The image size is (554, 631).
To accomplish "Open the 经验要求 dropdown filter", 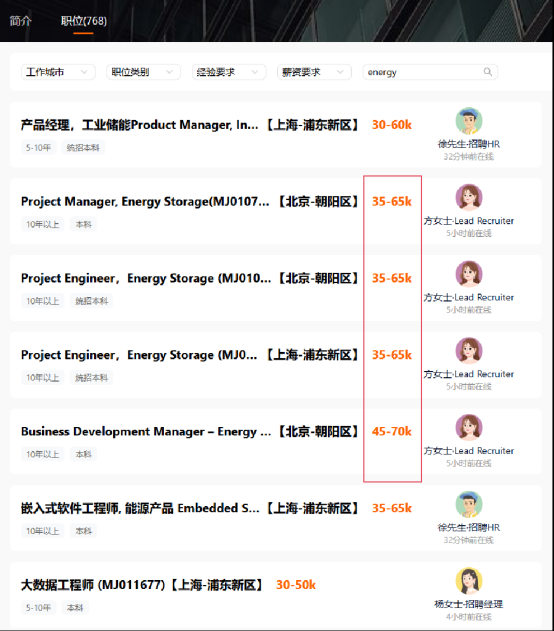I will [x=229, y=72].
